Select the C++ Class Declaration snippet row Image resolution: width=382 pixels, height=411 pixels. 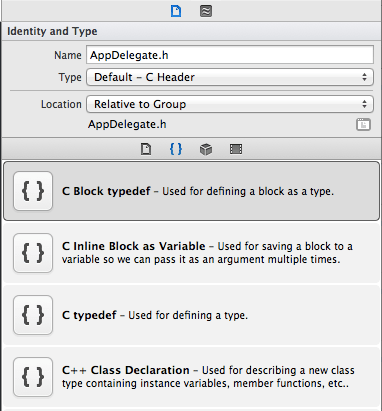[191, 377]
